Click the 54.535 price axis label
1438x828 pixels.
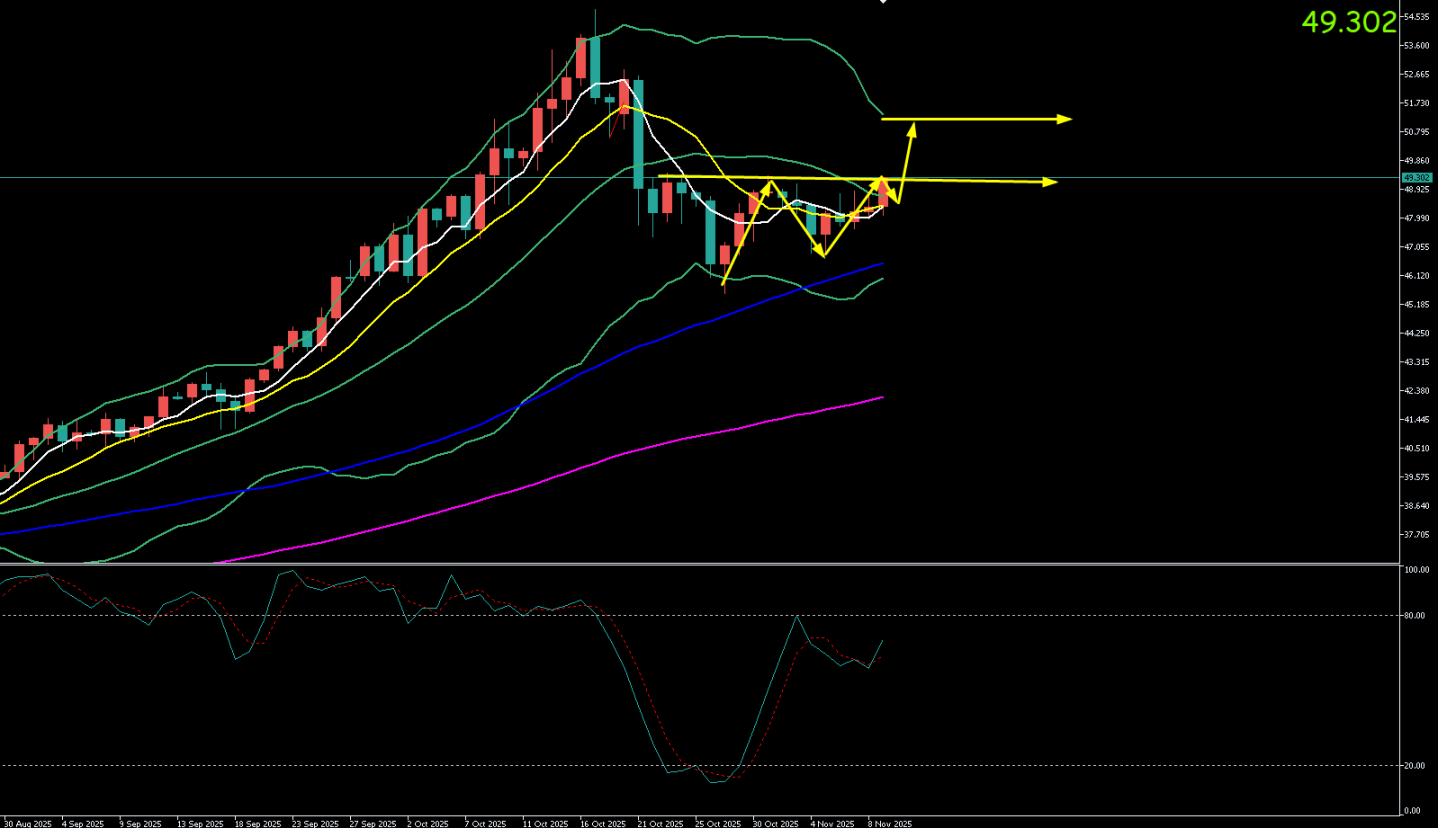pyautogui.click(x=1415, y=17)
